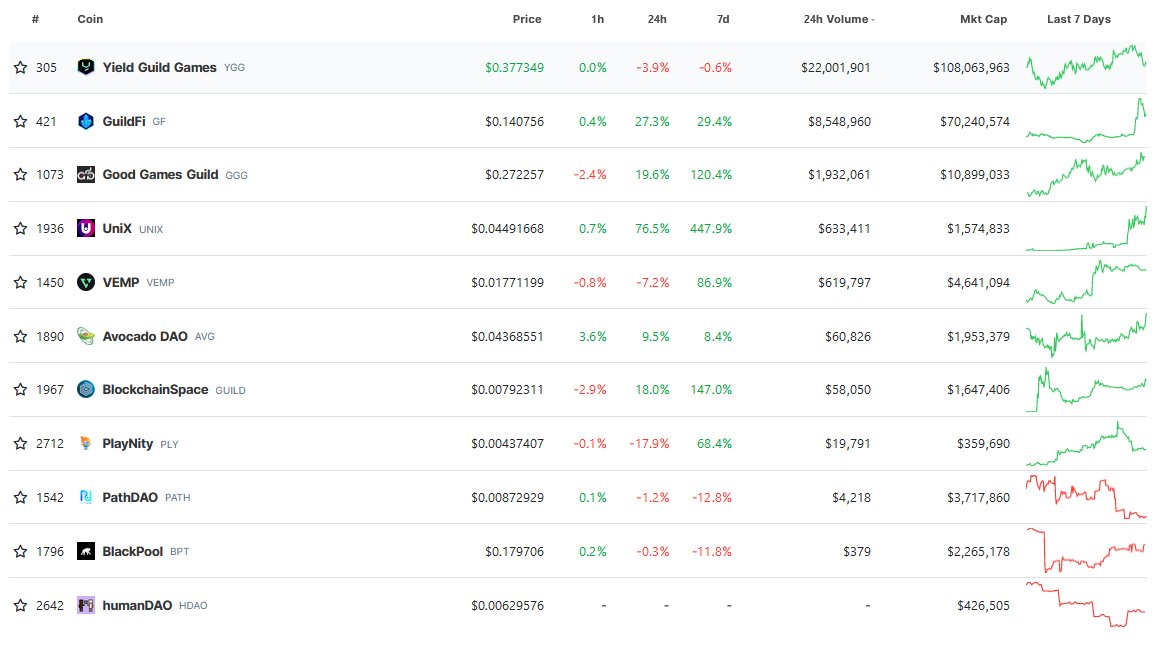Click UniX 7d change 447.9%
The image size is (1170, 645).
click(710, 228)
